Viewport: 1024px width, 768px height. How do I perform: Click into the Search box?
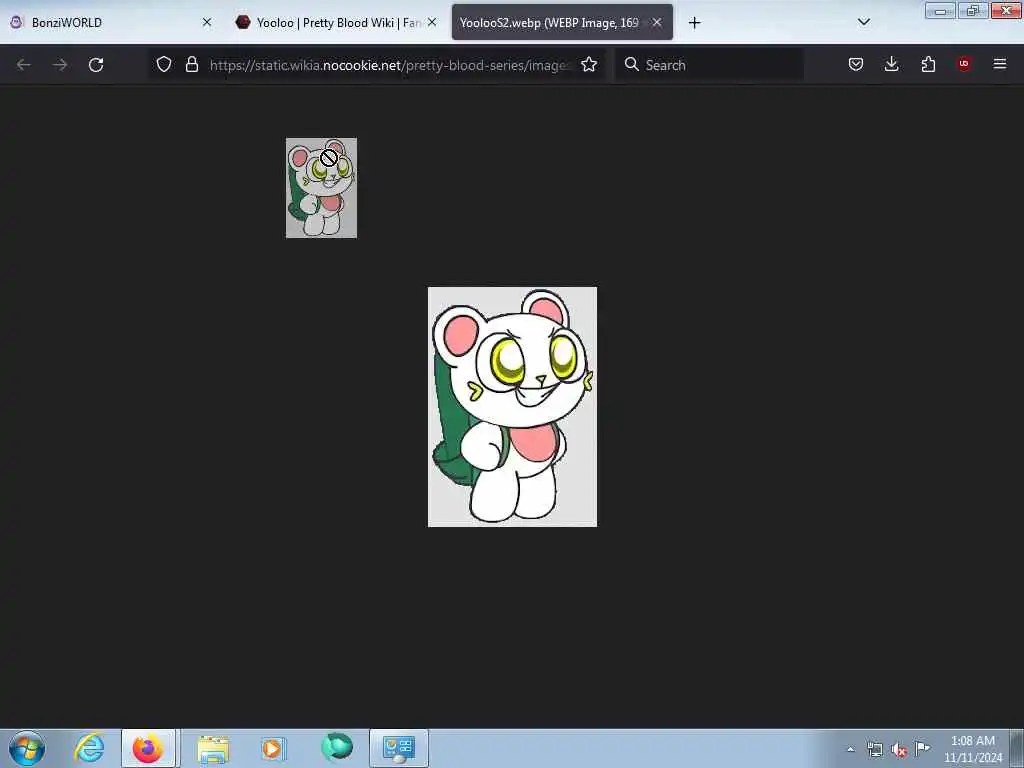(x=709, y=65)
